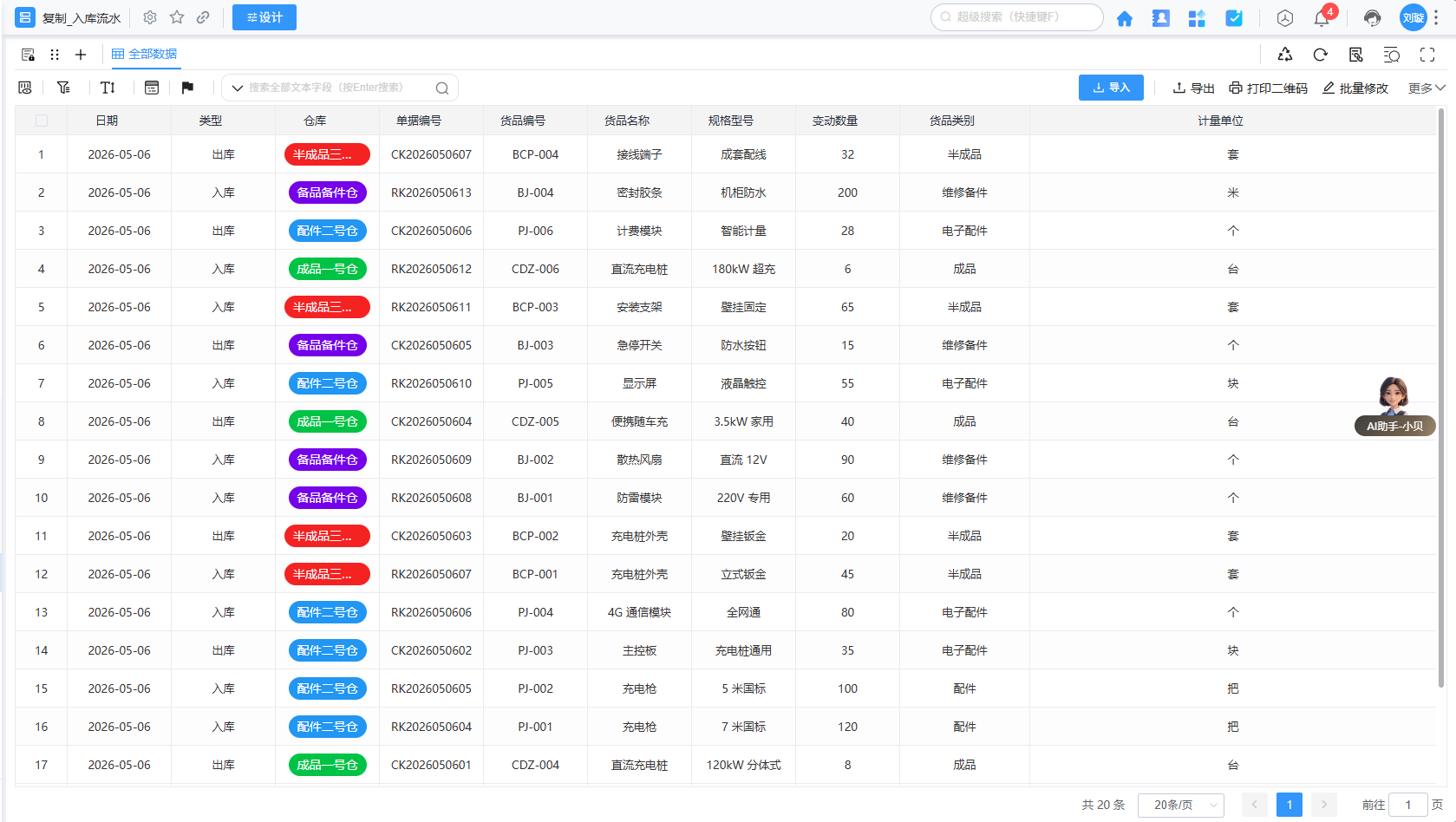Open the text row height icon
Image resolution: width=1456 pixels, height=822 pixels.
pyautogui.click(x=108, y=88)
